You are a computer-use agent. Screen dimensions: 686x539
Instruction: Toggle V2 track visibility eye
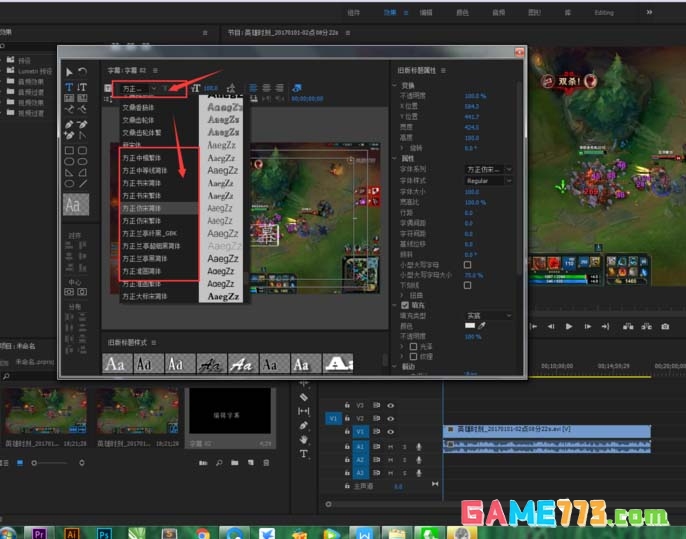(x=390, y=419)
